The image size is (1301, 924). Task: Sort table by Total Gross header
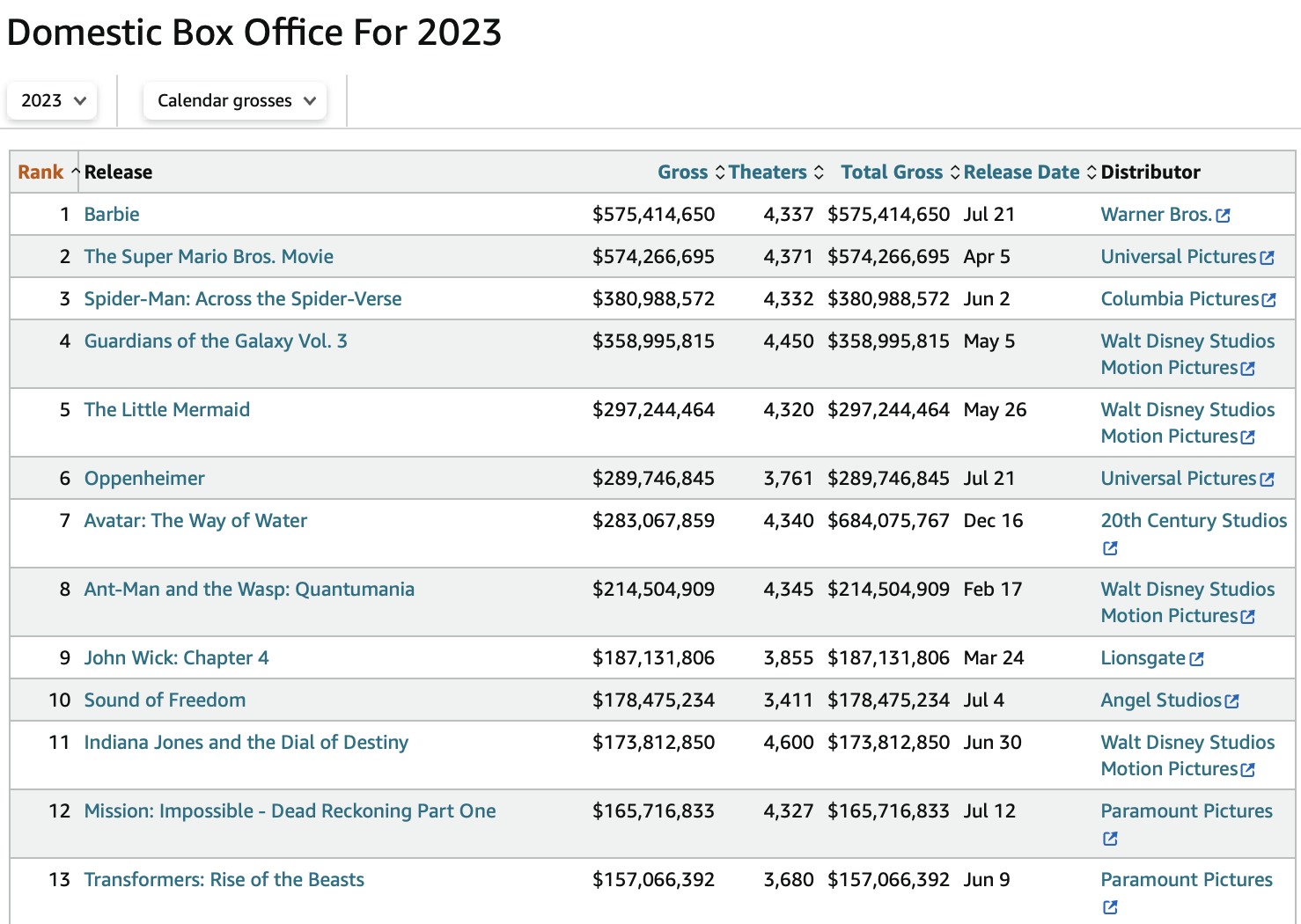tap(892, 172)
